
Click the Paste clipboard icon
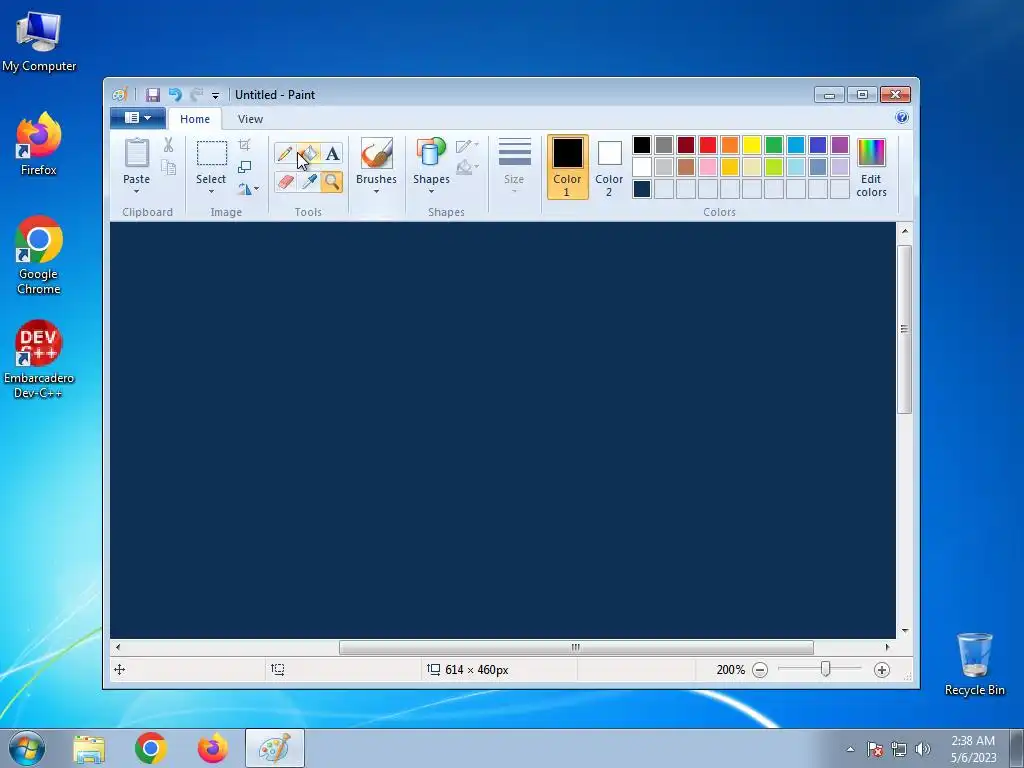[x=136, y=153]
